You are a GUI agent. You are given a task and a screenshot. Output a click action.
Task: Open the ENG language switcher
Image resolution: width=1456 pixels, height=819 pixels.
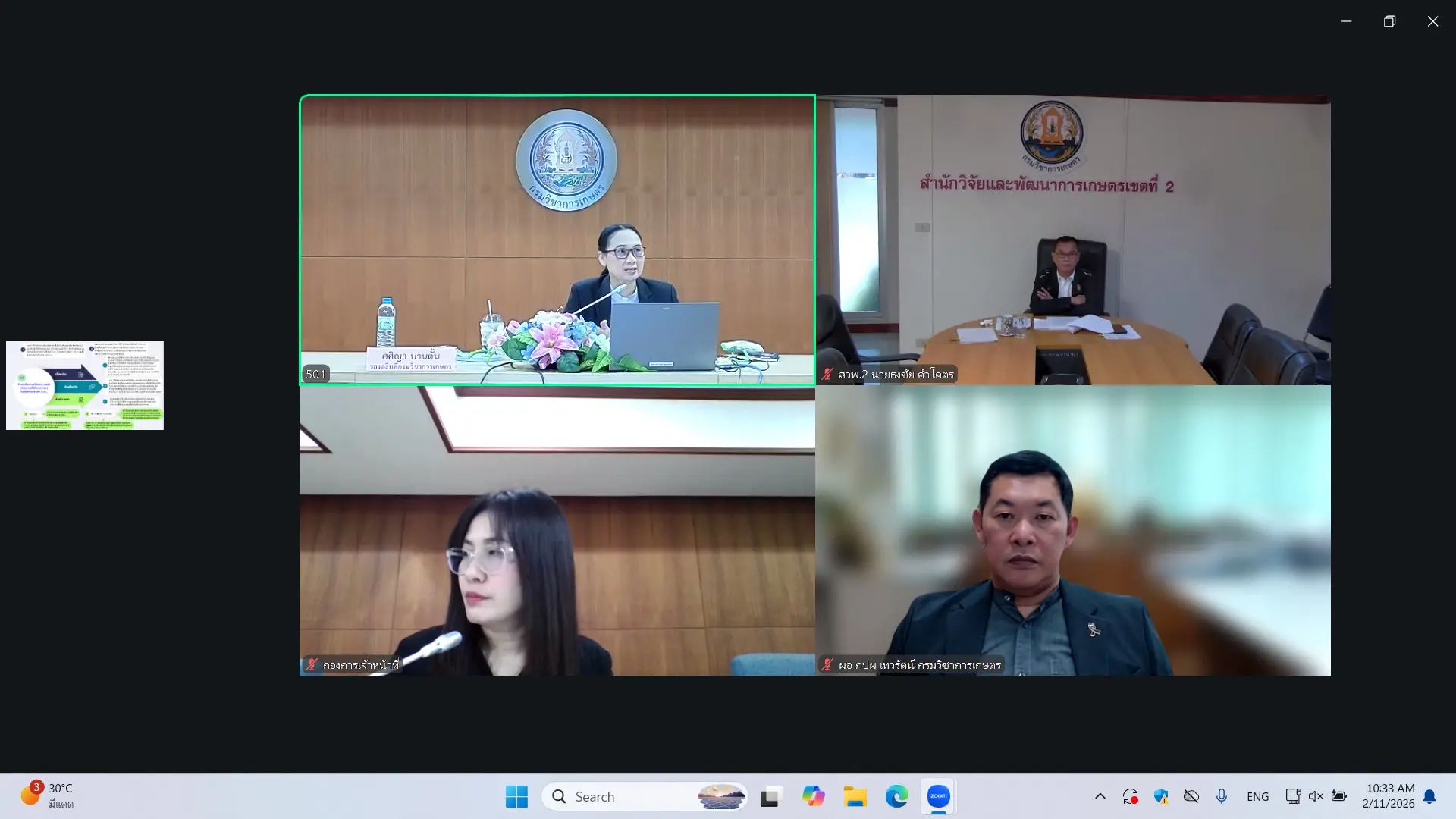coord(1257,796)
